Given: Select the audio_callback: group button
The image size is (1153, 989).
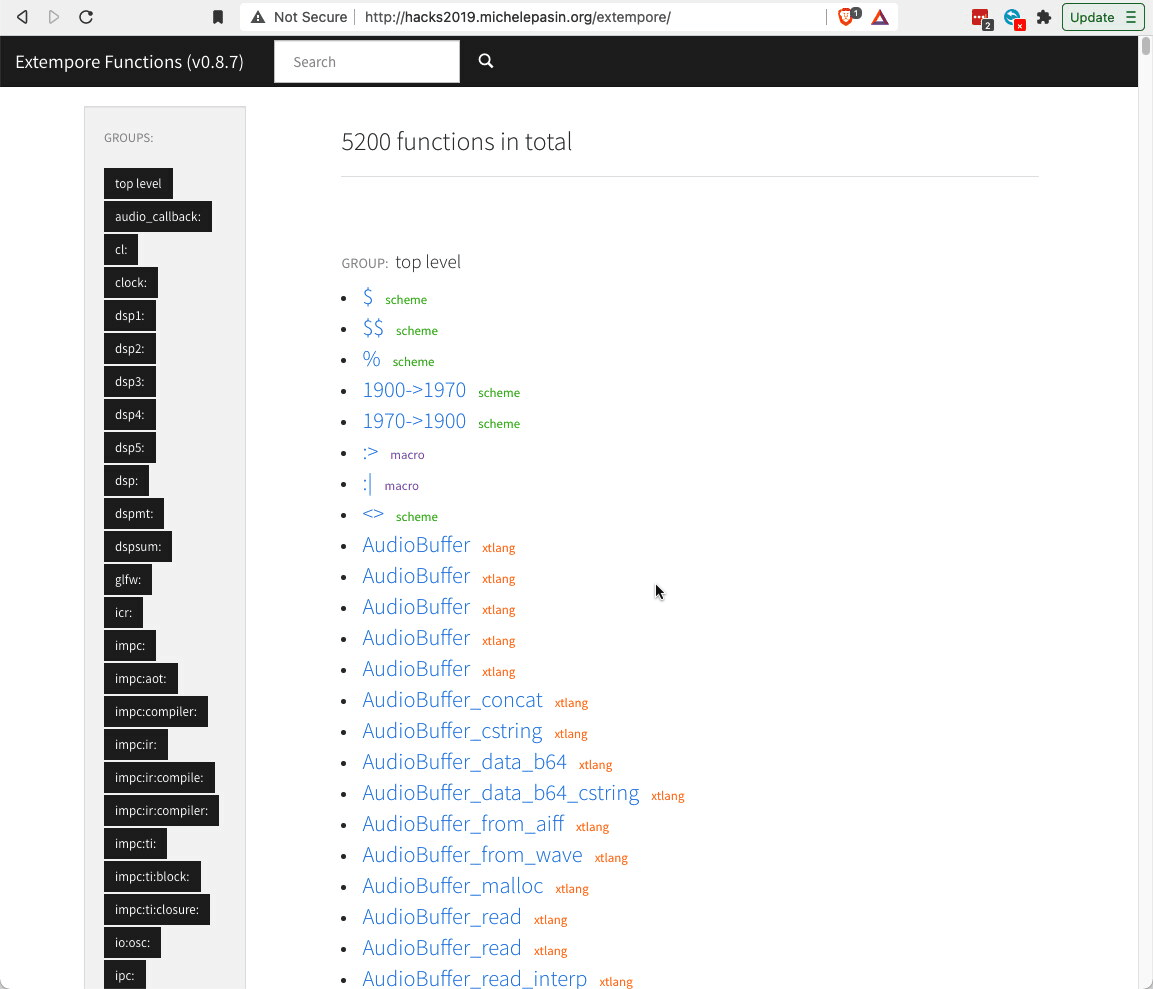Looking at the screenshot, I should (x=157, y=217).
